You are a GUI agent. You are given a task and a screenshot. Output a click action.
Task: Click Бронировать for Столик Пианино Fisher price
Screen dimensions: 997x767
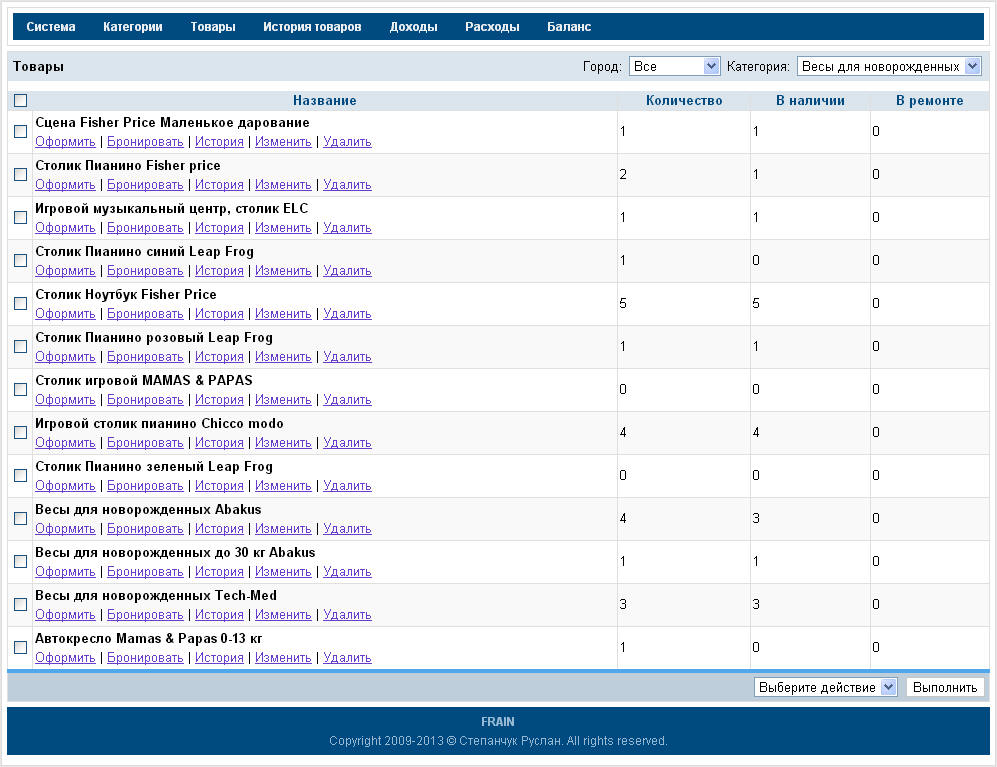(145, 185)
